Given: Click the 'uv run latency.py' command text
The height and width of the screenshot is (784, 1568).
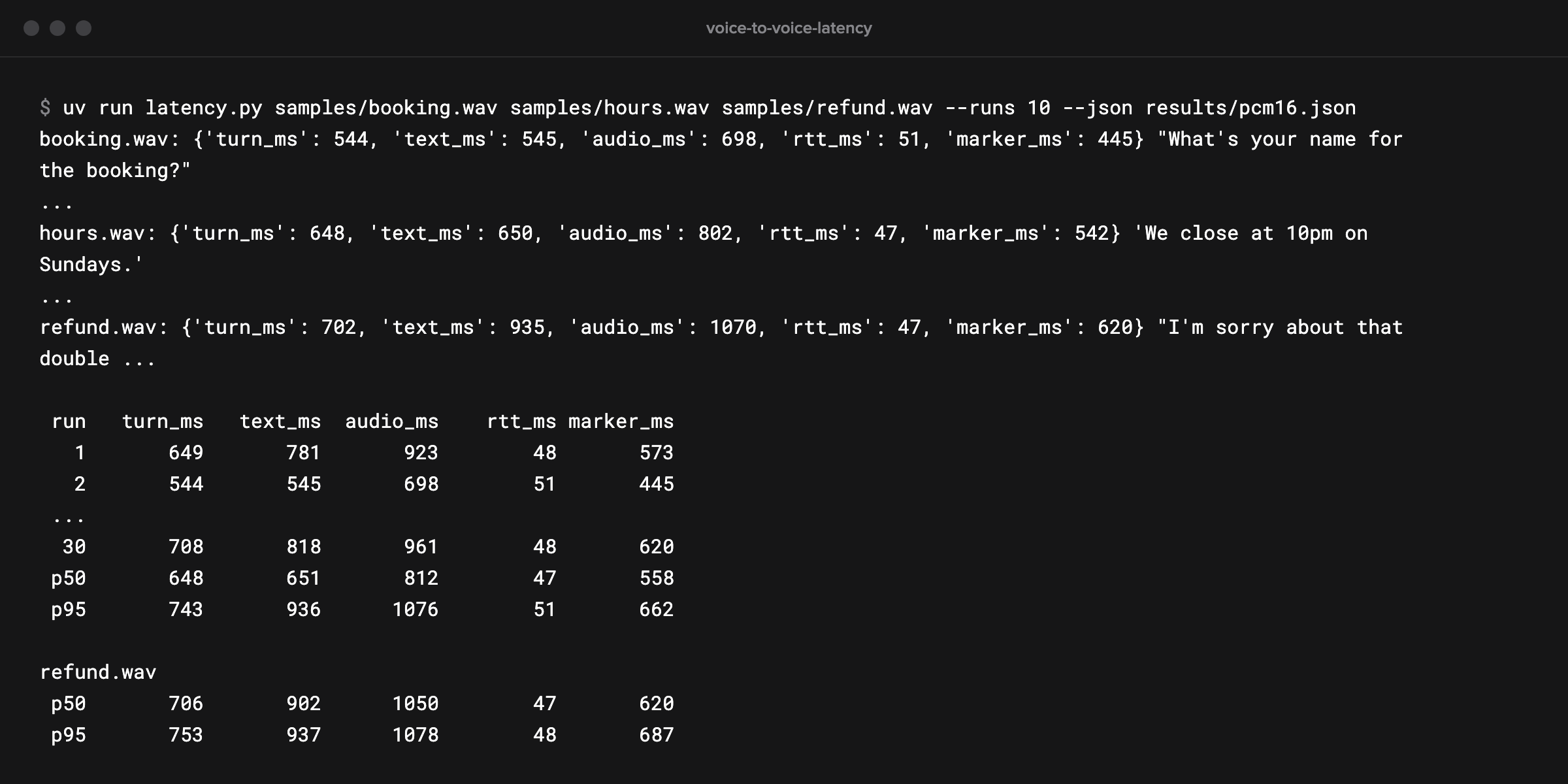Looking at the screenshot, I should [163, 108].
